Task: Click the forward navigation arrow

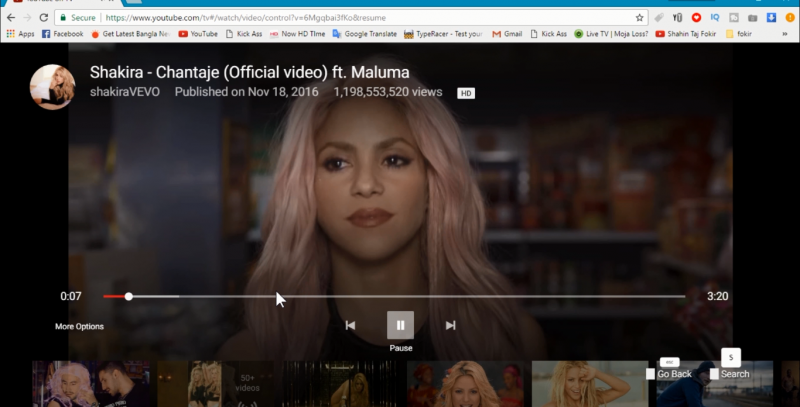Action: 27,17
